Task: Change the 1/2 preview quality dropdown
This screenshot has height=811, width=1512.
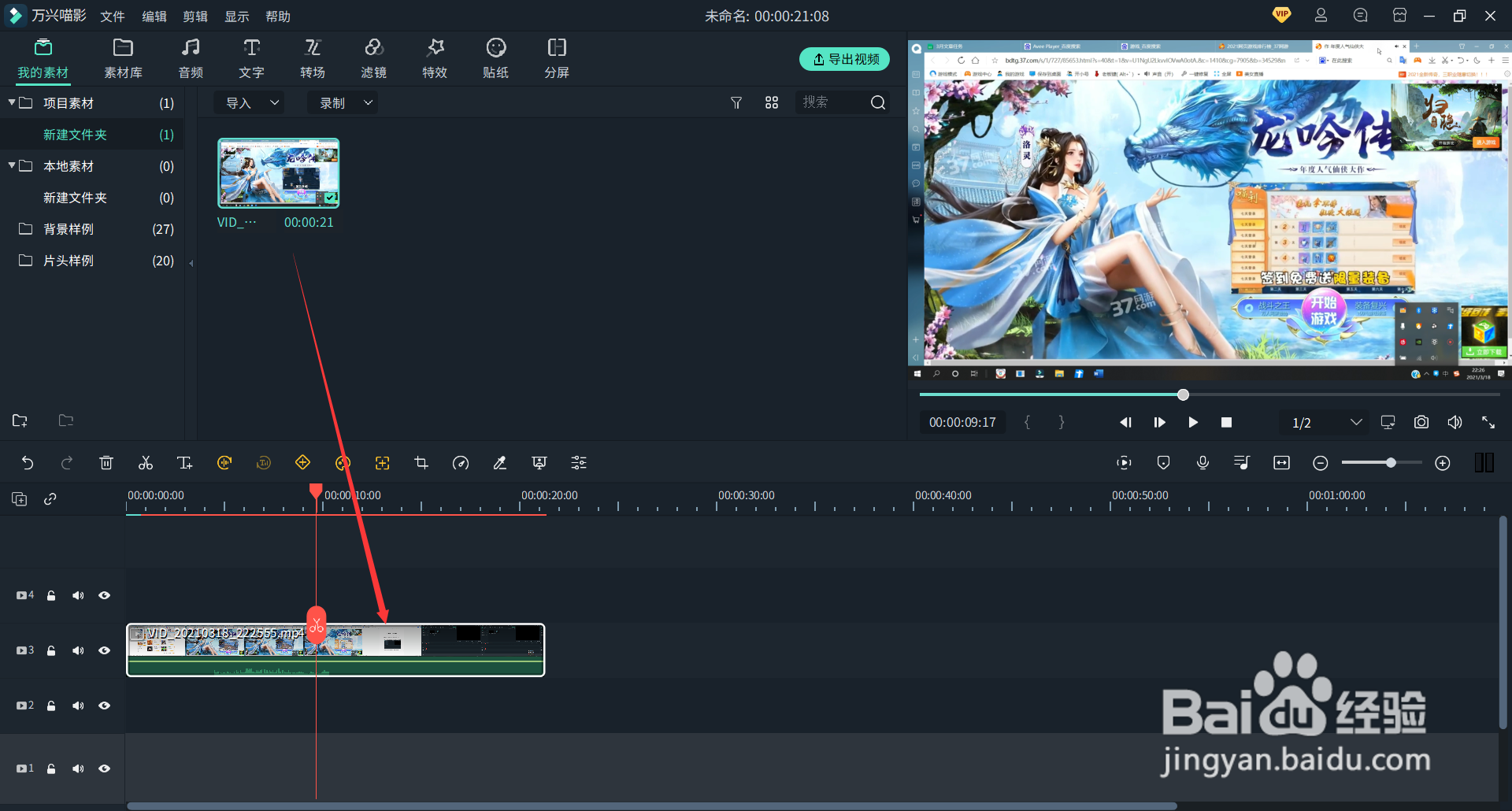Action: click(x=1327, y=423)
